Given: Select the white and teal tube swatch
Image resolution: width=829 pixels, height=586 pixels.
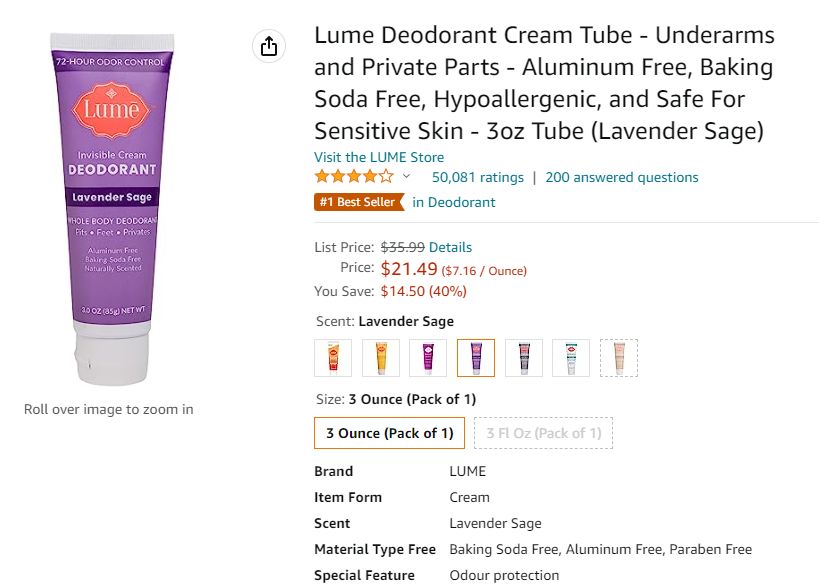Looking at the screenshot, I should pyautogui.click(x=571, y=358).
